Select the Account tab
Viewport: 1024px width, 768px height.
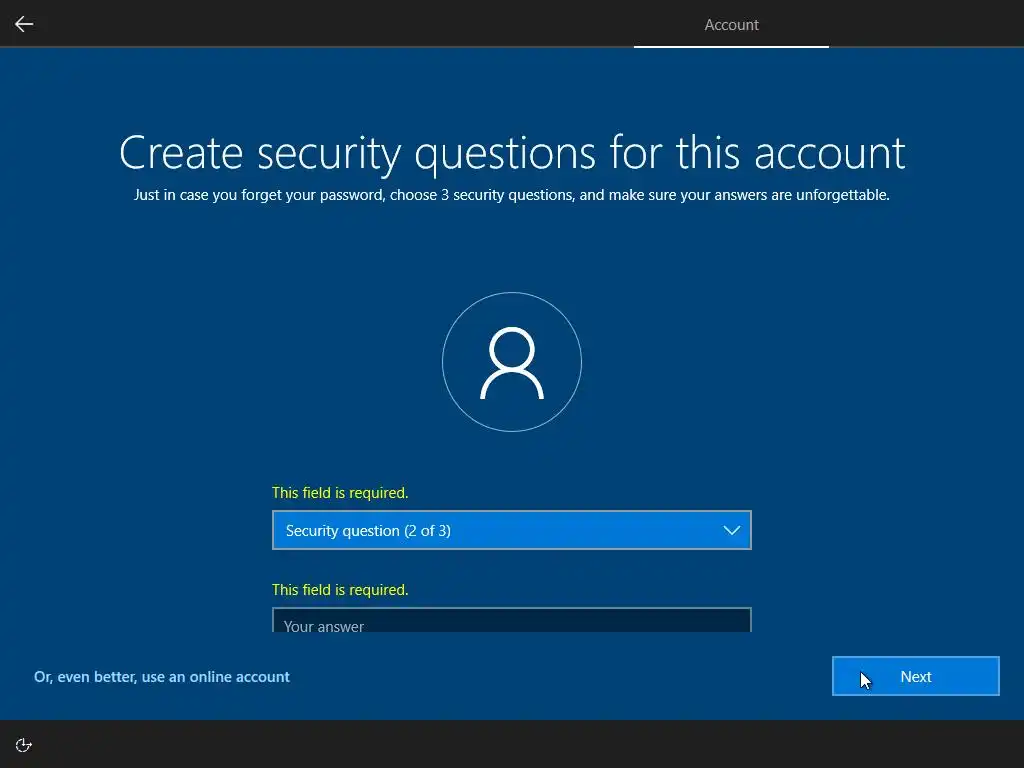click(731, 25)
